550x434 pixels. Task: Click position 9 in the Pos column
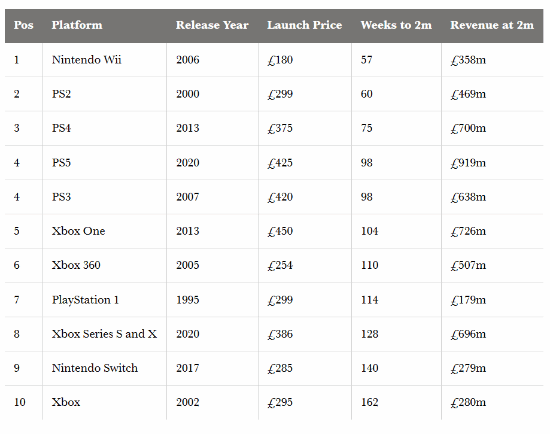tap(16, 368)
